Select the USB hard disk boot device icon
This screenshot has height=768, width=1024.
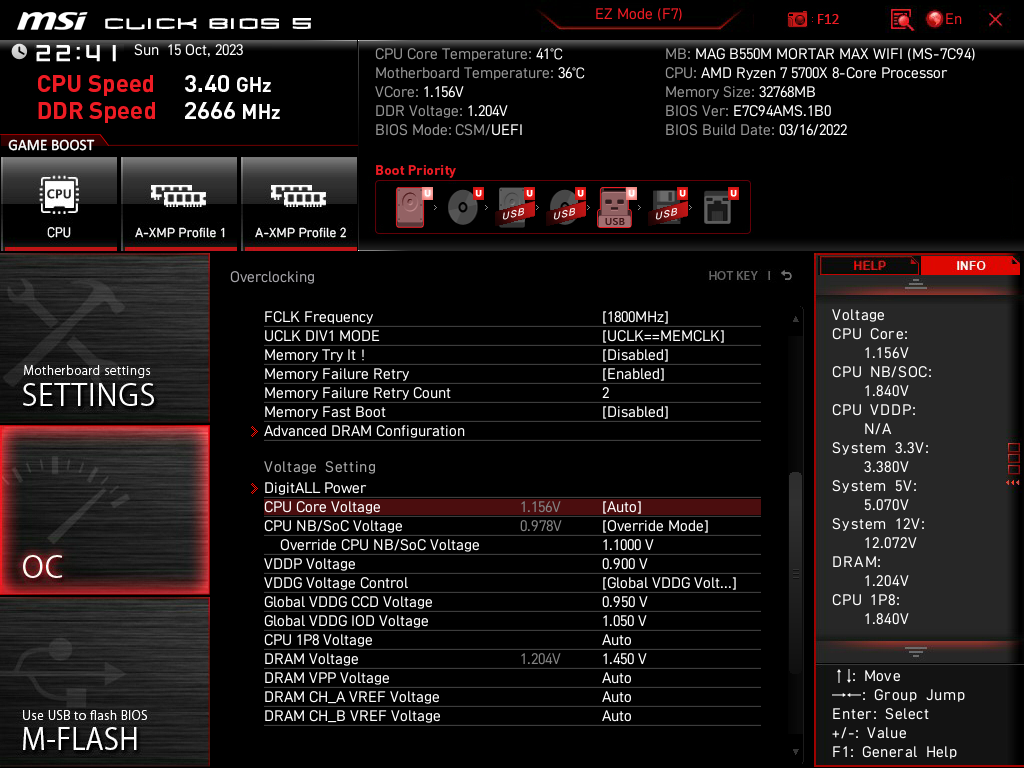(x=515, y=206)
